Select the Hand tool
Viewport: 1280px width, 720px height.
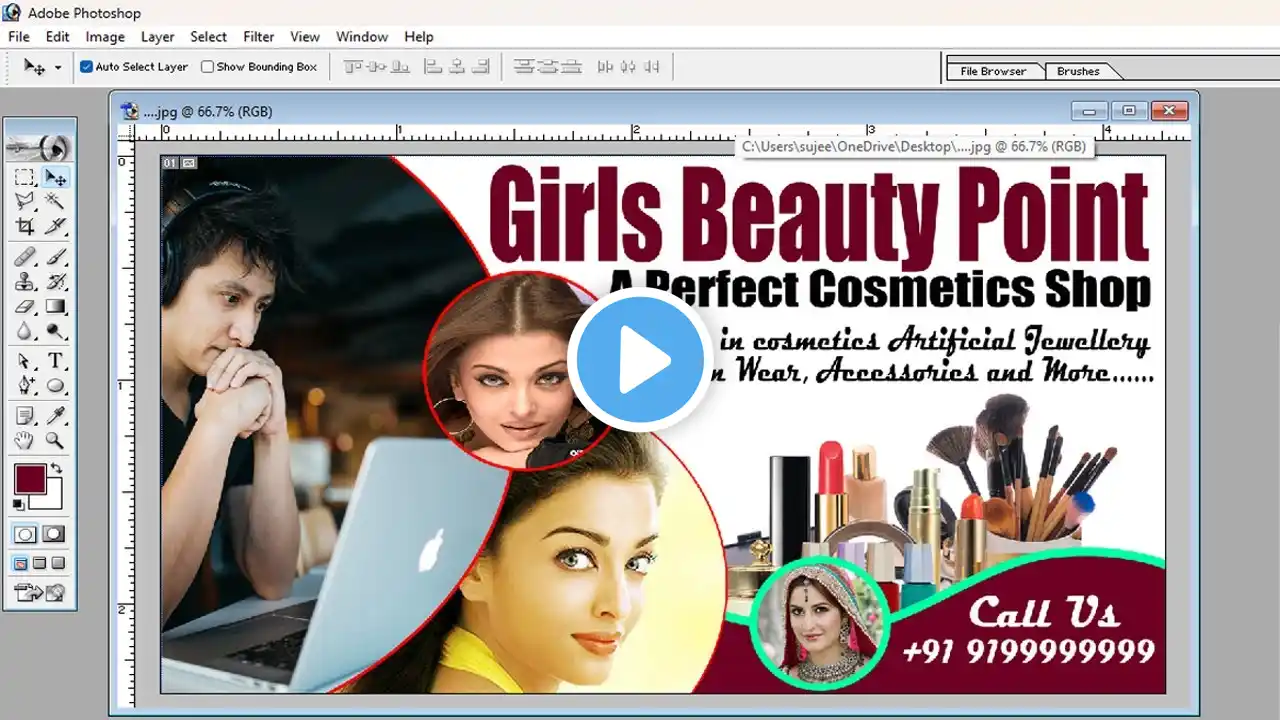coord(25,440)
